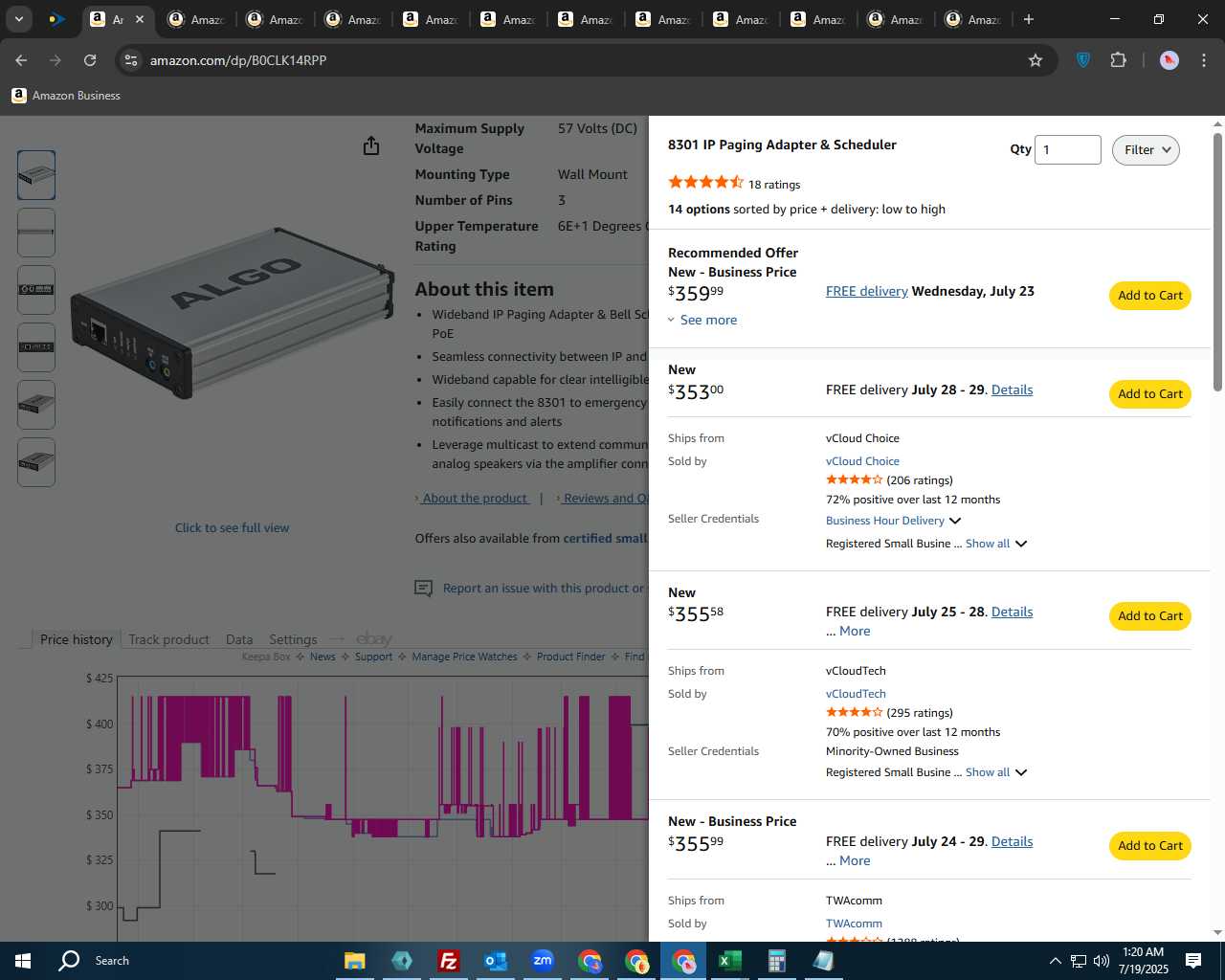
Task: Close the active Amazon tab
Action: [140, 19]
